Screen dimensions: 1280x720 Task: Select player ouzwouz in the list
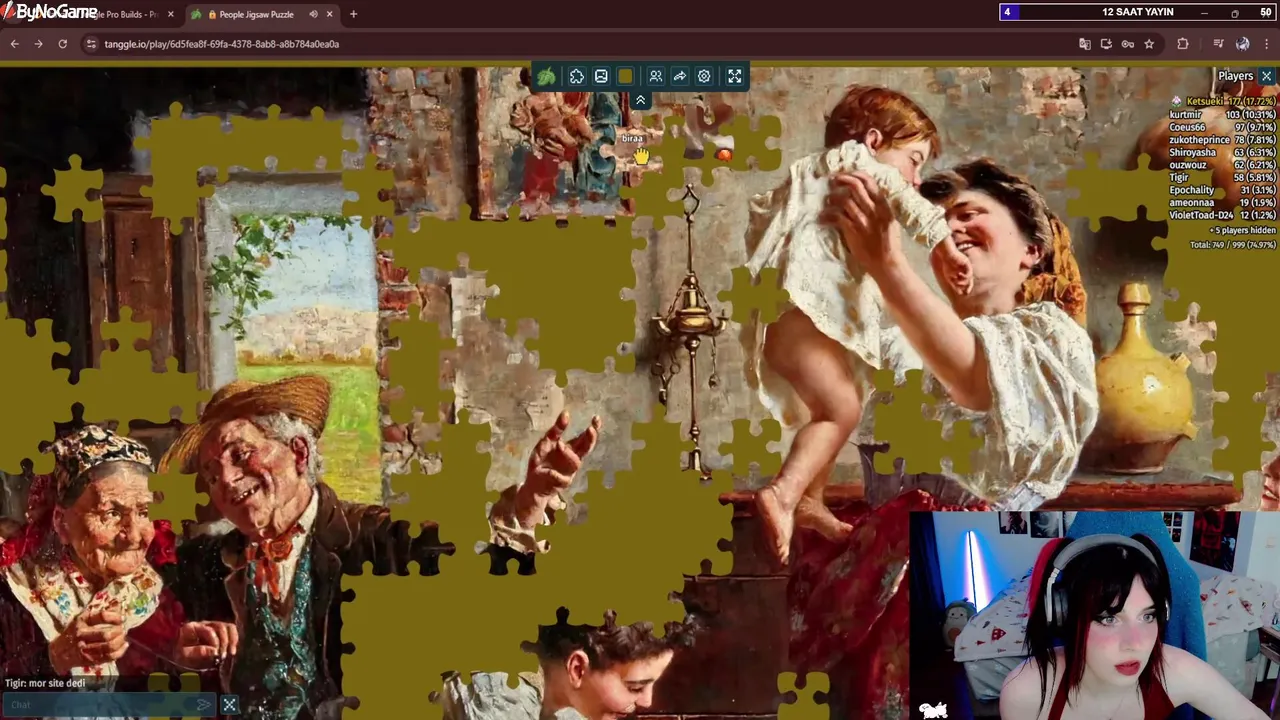coord(1222,165)
